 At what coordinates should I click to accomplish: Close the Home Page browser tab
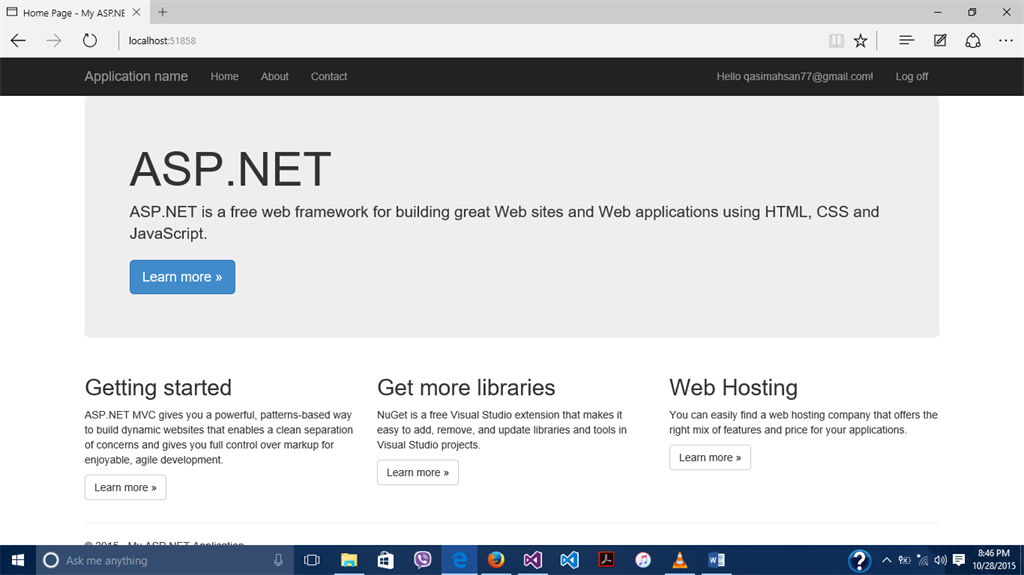pos(136,12)
